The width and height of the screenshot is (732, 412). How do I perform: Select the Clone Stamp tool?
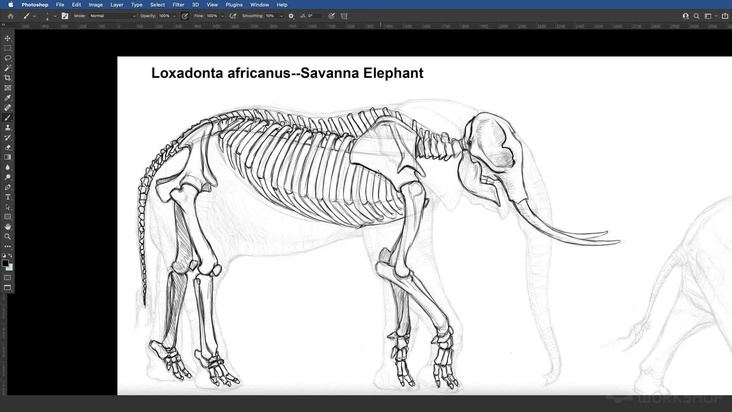pos(7,127)
